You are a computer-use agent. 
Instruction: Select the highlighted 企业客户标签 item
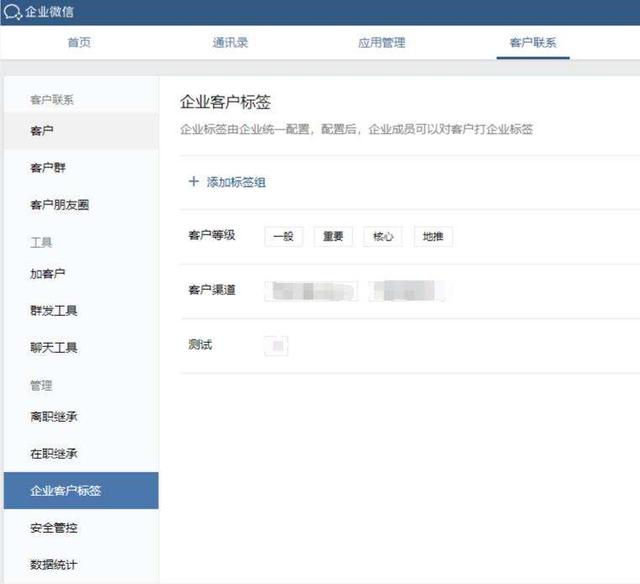tap(81, 491)
